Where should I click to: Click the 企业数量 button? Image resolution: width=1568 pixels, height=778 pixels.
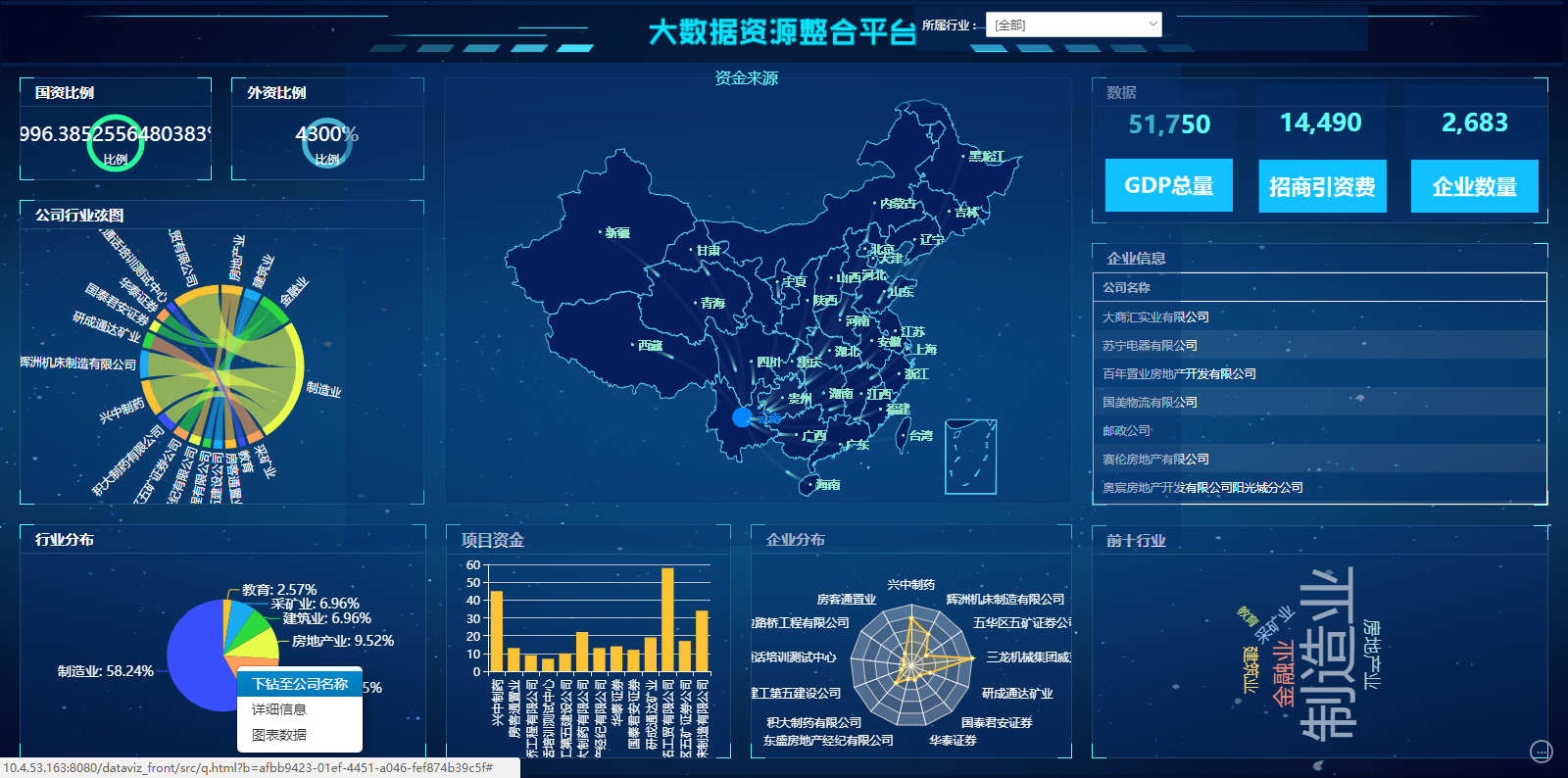pos(1475,186)
